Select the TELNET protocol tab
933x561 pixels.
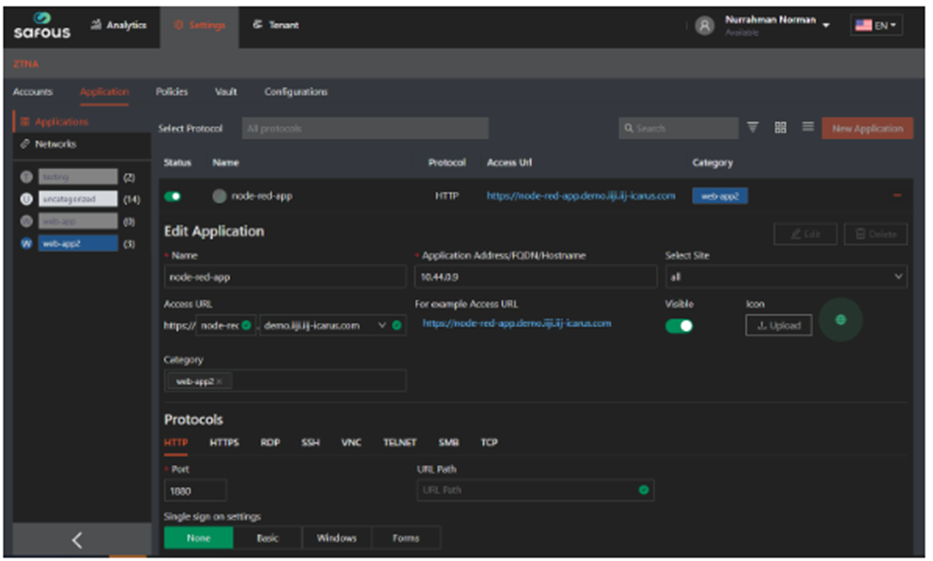pos(399,442)
